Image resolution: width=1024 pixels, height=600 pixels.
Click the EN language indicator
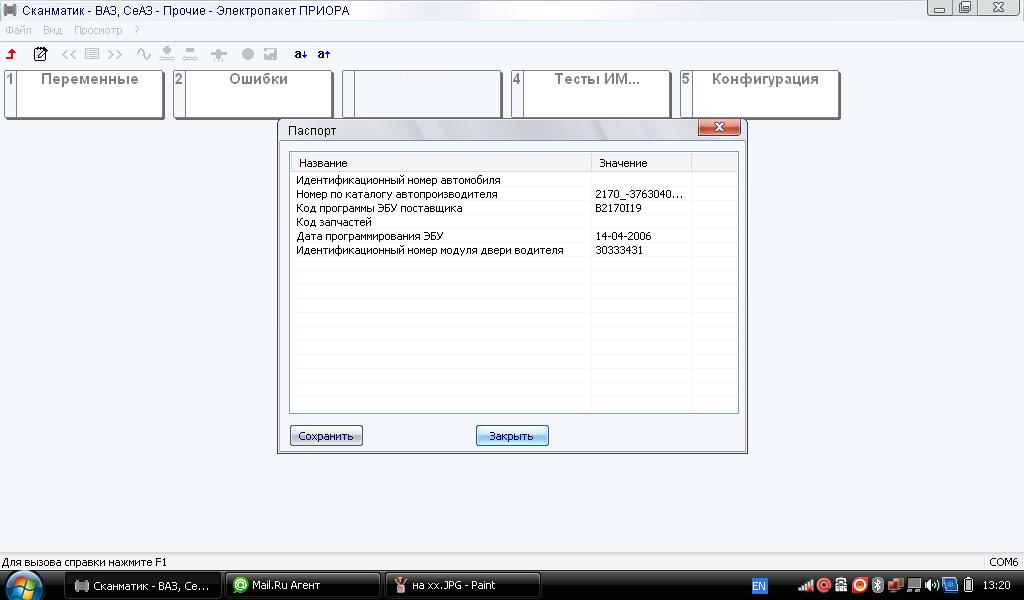(759, 586)
